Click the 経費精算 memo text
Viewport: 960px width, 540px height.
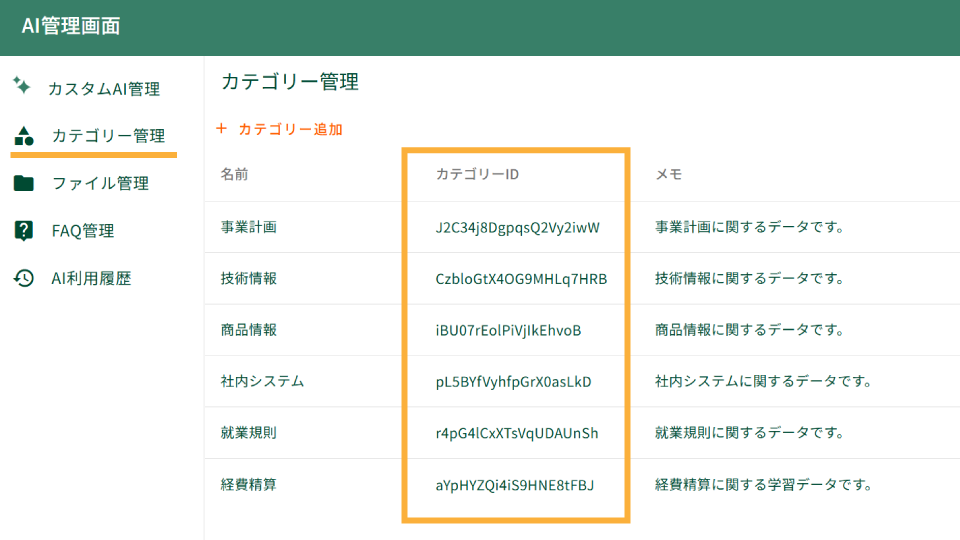(764, 485)
